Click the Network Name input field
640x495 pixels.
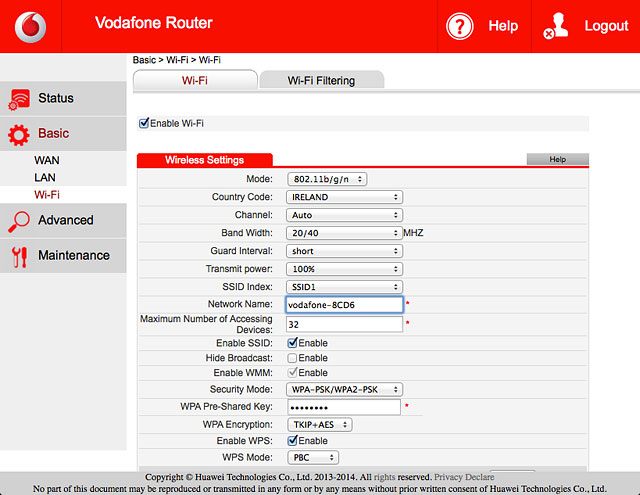pyautogui.click(x=344, y=305)
